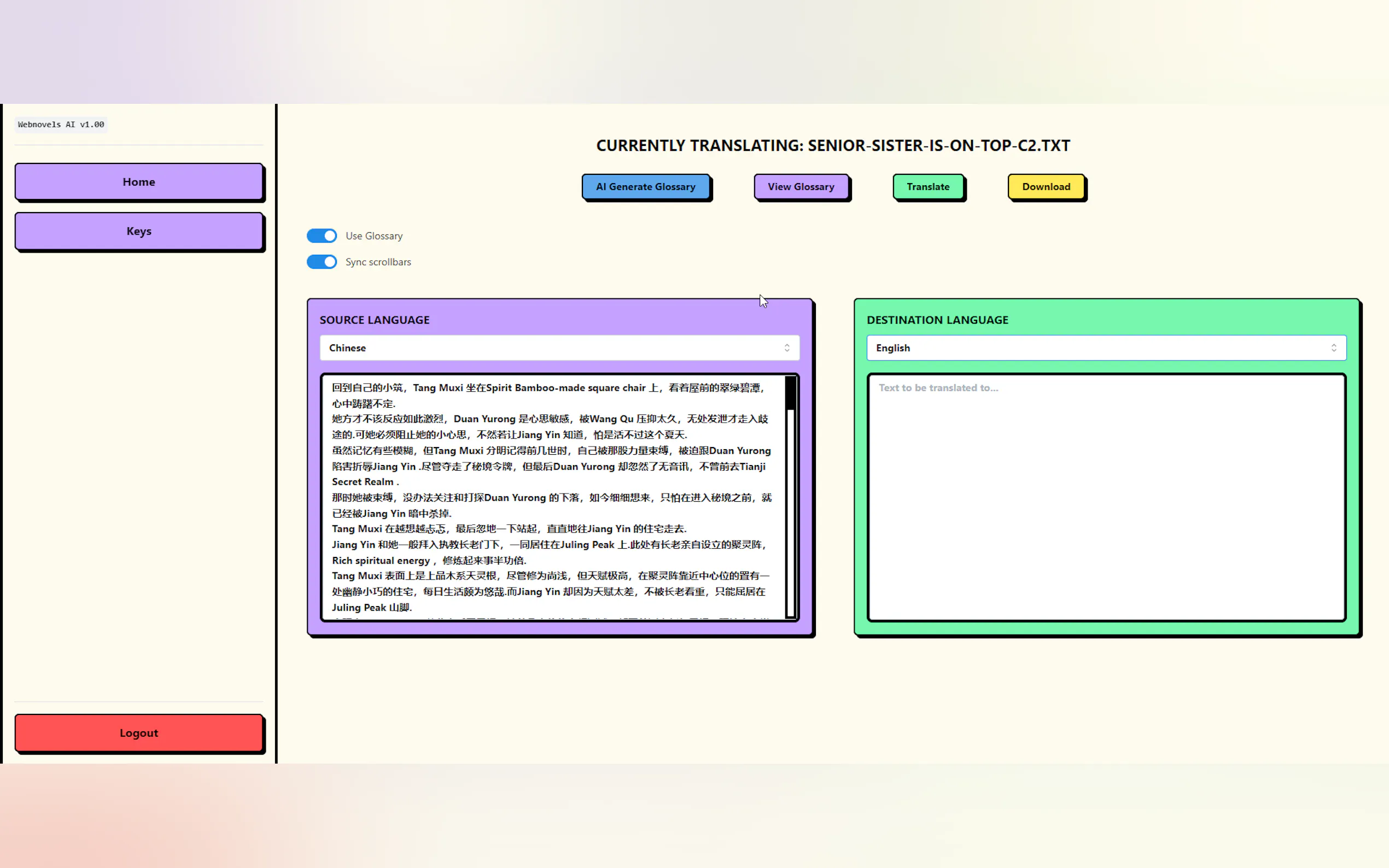Viewport: 1389px width, 868px height.
Task: Click into the Chinese source text area
Action: pyautogui.click(x=551, y=496)
